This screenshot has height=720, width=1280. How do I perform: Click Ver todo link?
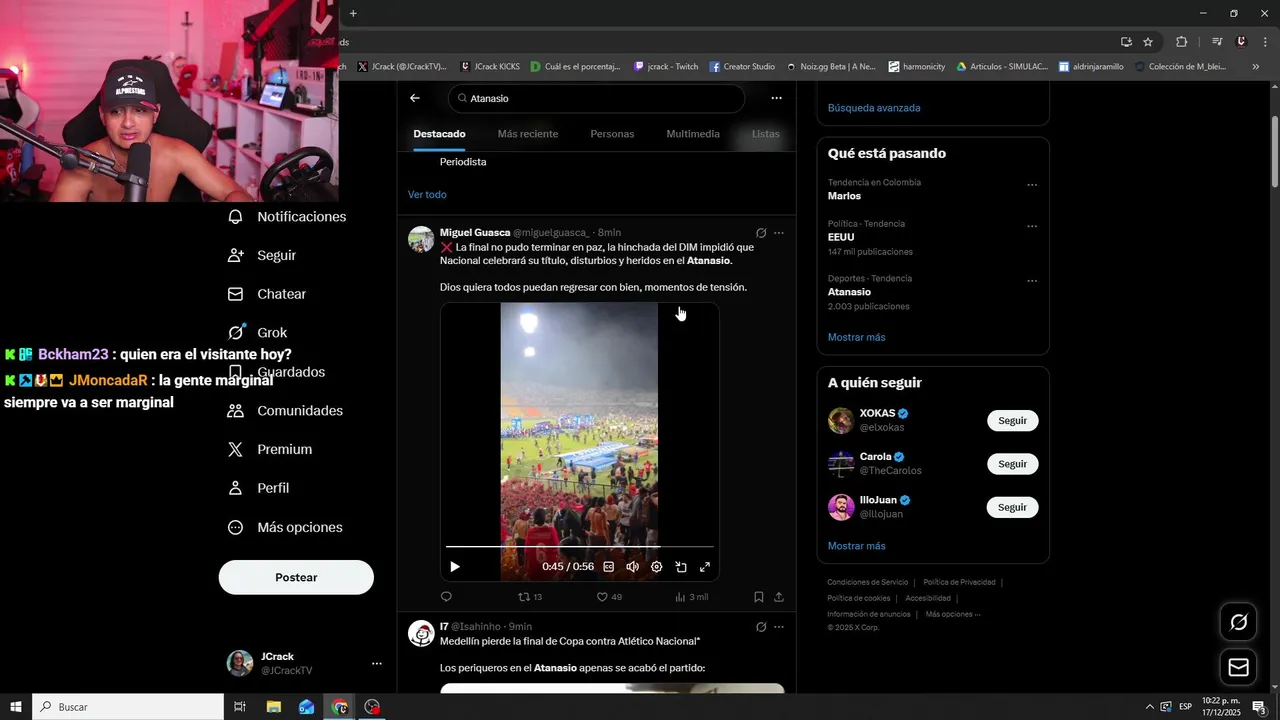click(x=427, y=195)
